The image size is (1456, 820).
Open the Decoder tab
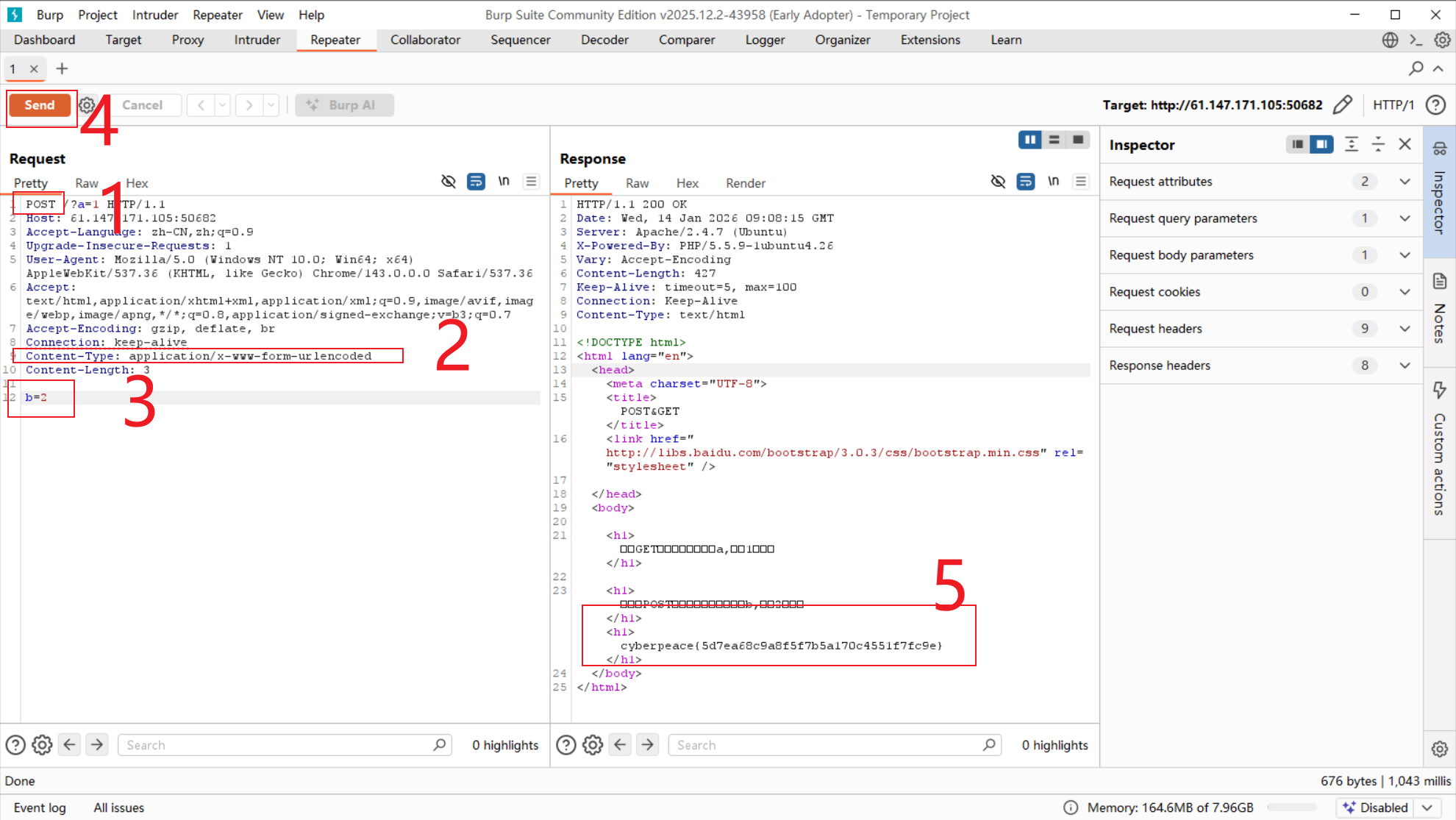pyautogui.click(x=604, y=40)
